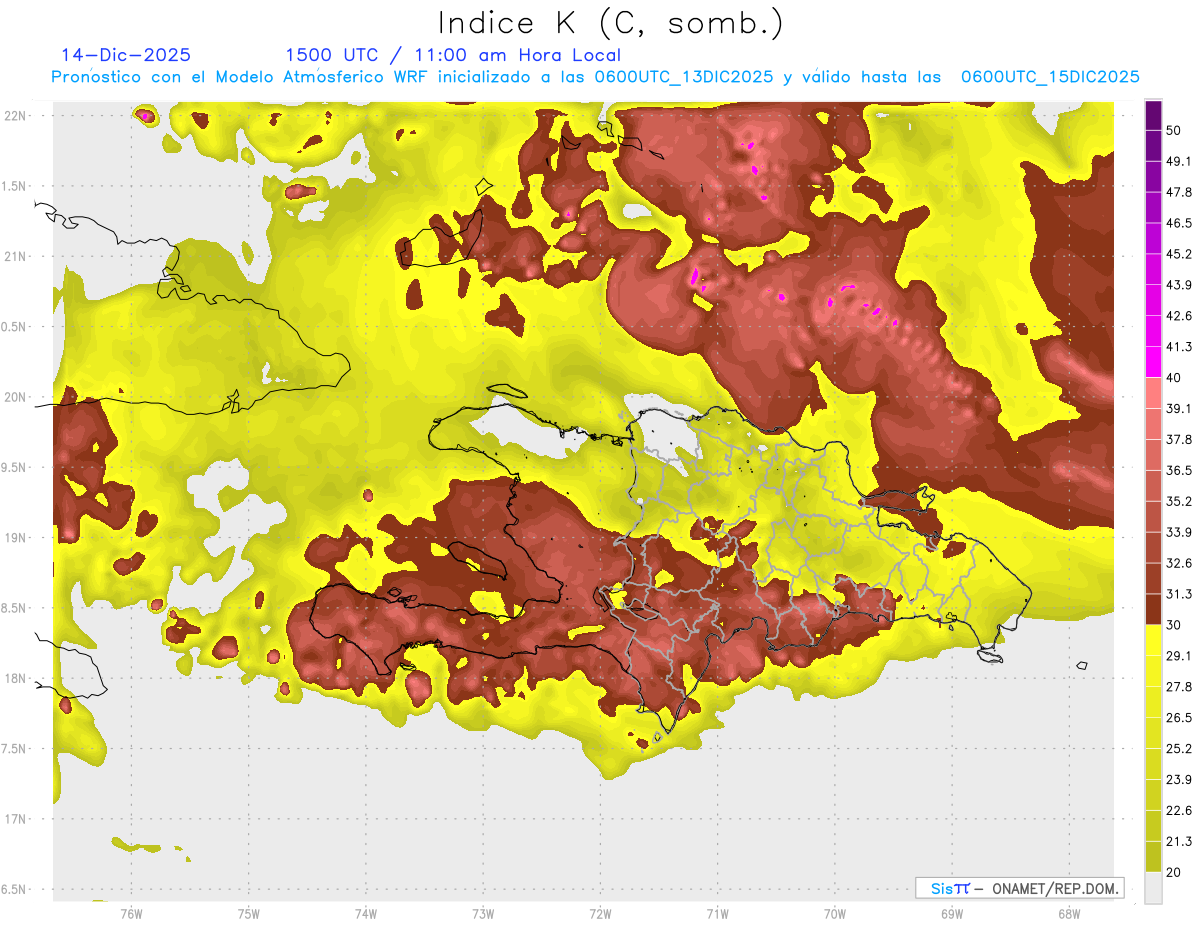The height and width of the screenshot is (927, 1200).
Task: Pick the olive swatch between 20 and 21.3
Action: (1153, 856)
